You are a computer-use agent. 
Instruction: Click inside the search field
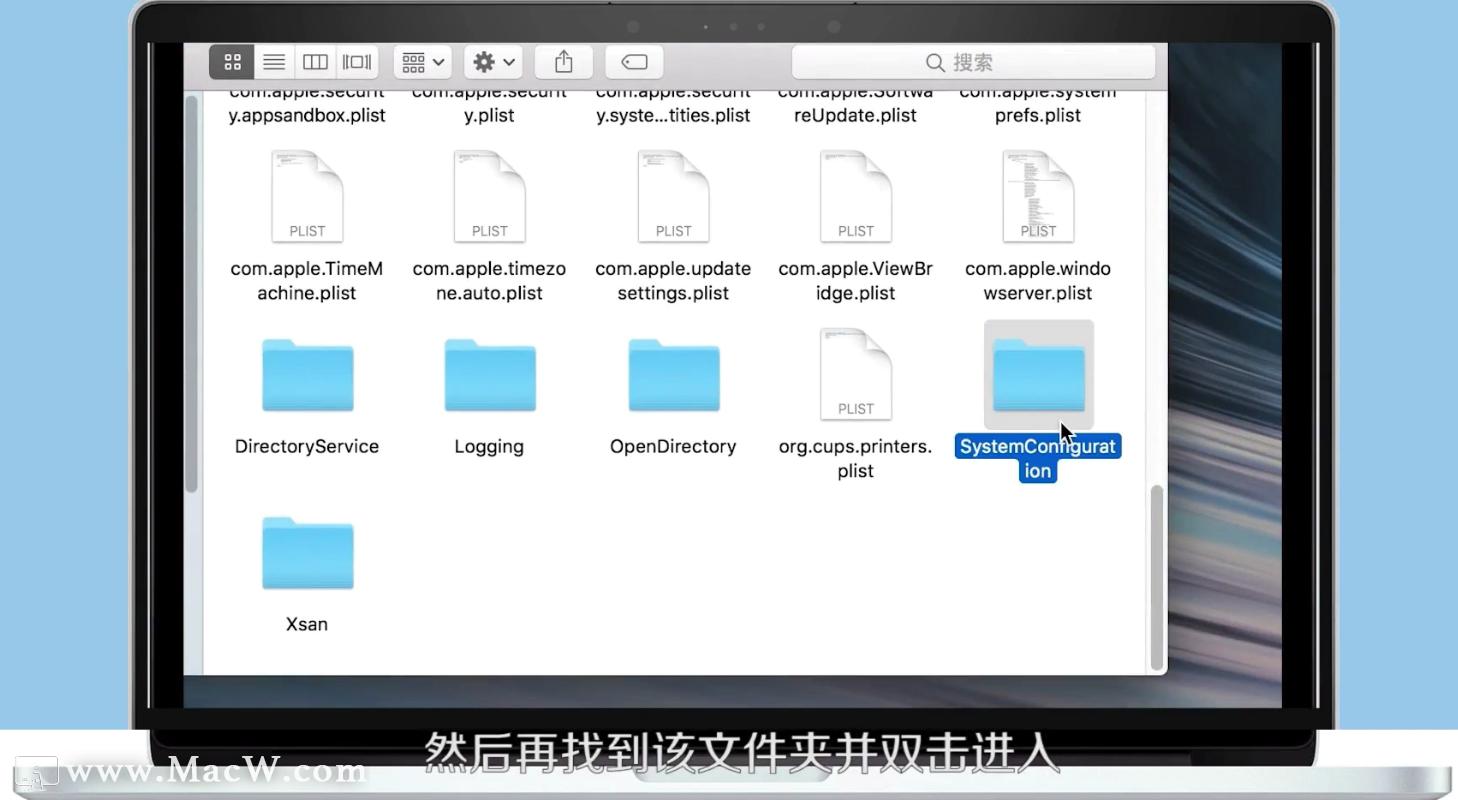tap(972, 61)
